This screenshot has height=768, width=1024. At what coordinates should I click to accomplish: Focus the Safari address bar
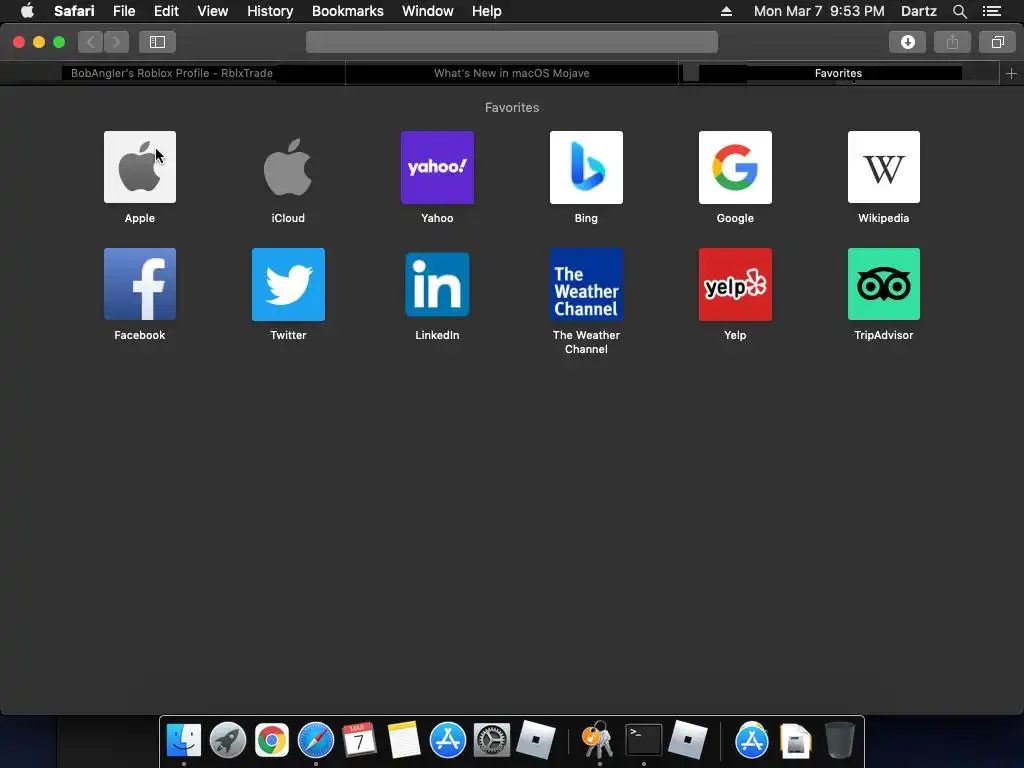(x=512, y=42)
